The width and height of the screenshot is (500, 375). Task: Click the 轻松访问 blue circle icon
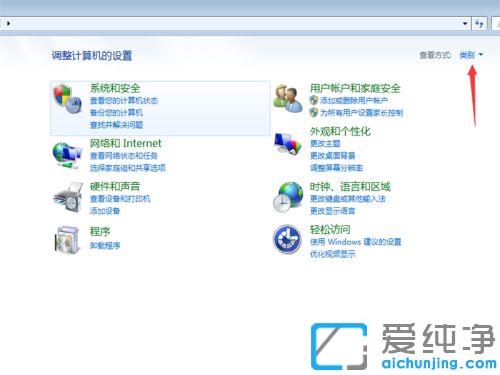tap(287, 239)
